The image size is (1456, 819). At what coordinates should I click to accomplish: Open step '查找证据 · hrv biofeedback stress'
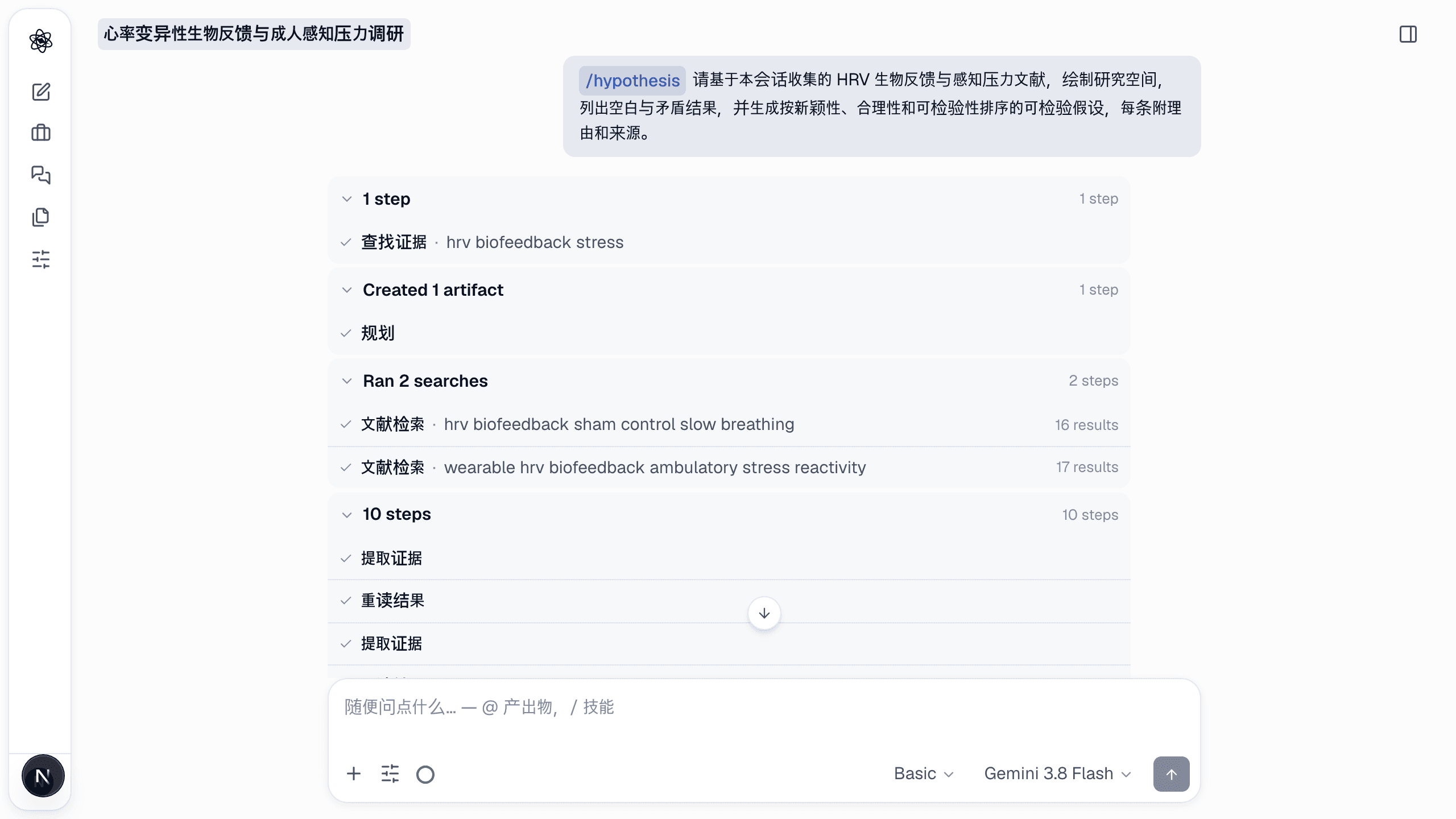coord(729,242)
